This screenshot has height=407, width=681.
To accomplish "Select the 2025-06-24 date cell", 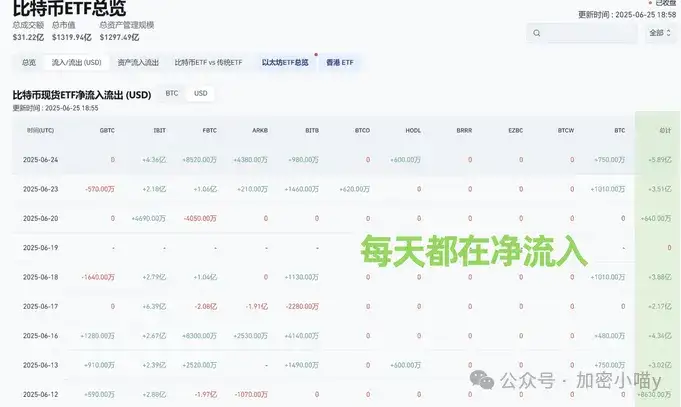I will coord(40,160).
